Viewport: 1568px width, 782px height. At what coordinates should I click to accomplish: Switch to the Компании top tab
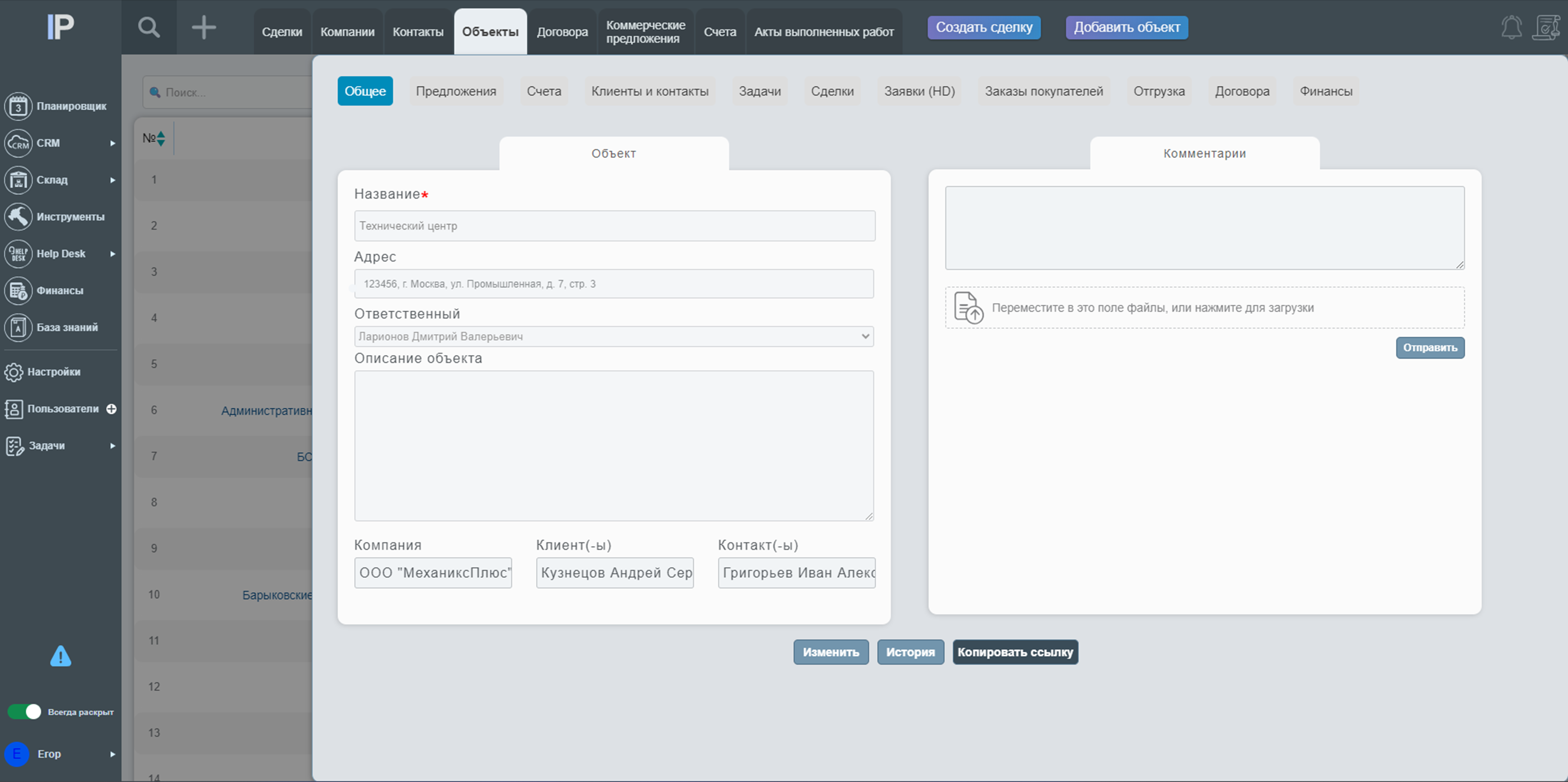click(348, 32)
